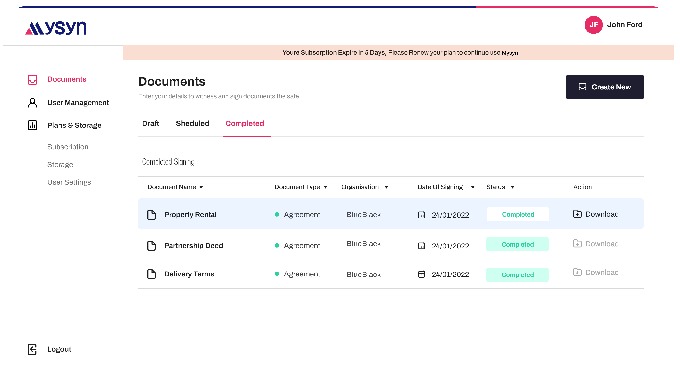Click the download icon in Property Rental row
This screenshot has width=680, height=390.
(x=577, y=214)
